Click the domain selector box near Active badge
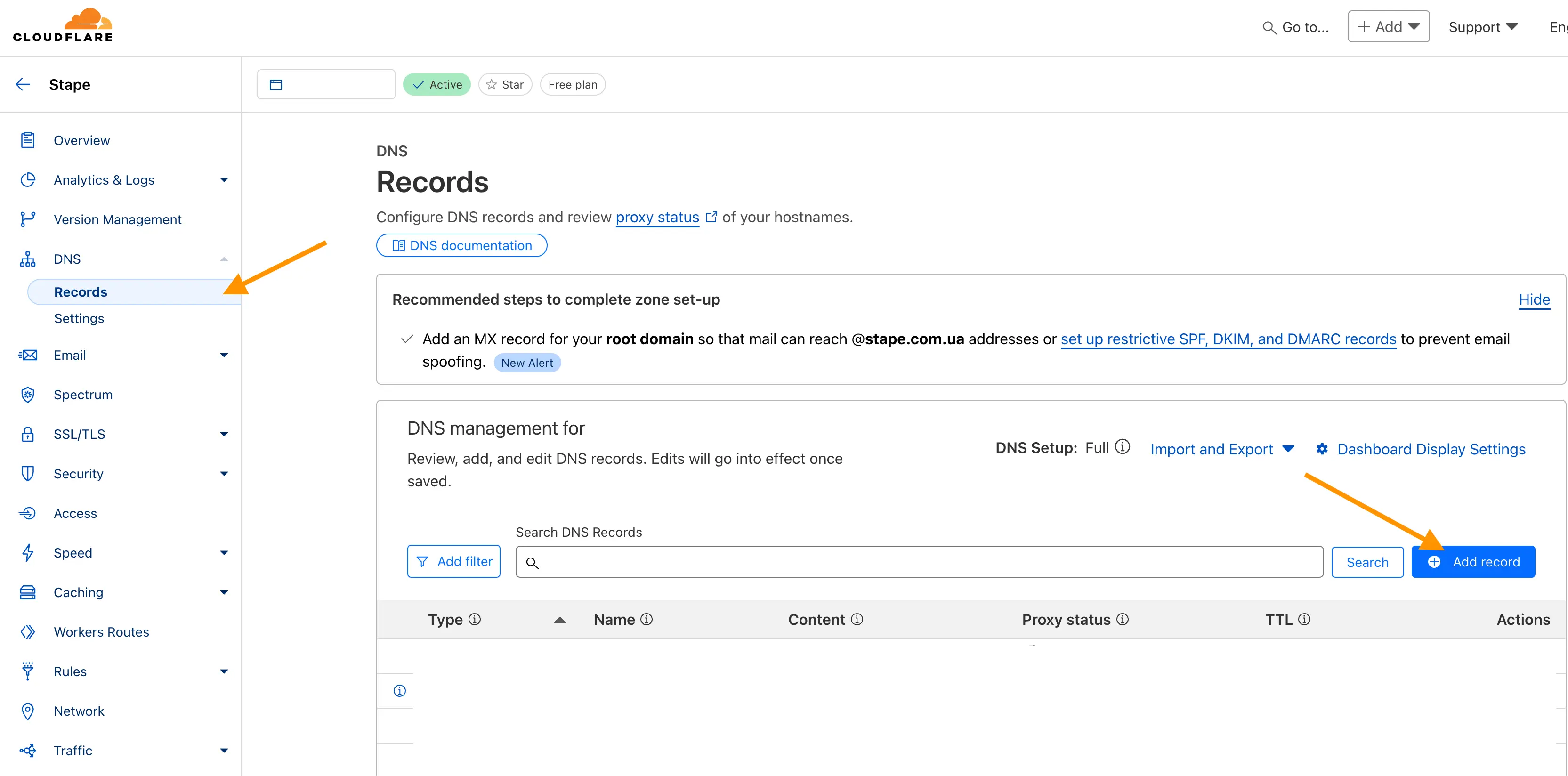This screenshot has height=776, width=1568. tap(326, 85)
